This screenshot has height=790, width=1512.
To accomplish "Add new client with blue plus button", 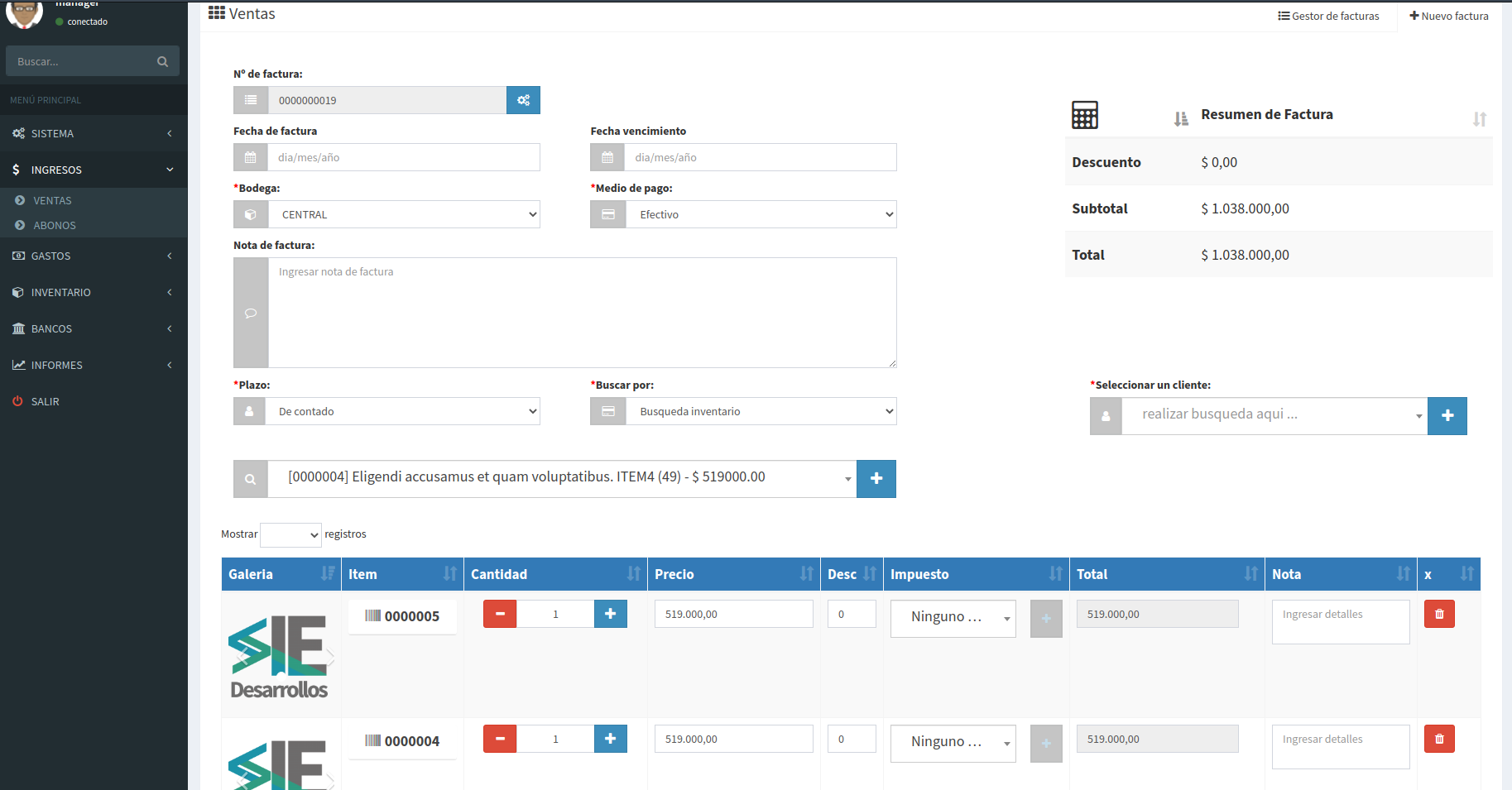I will point(1447,416).
